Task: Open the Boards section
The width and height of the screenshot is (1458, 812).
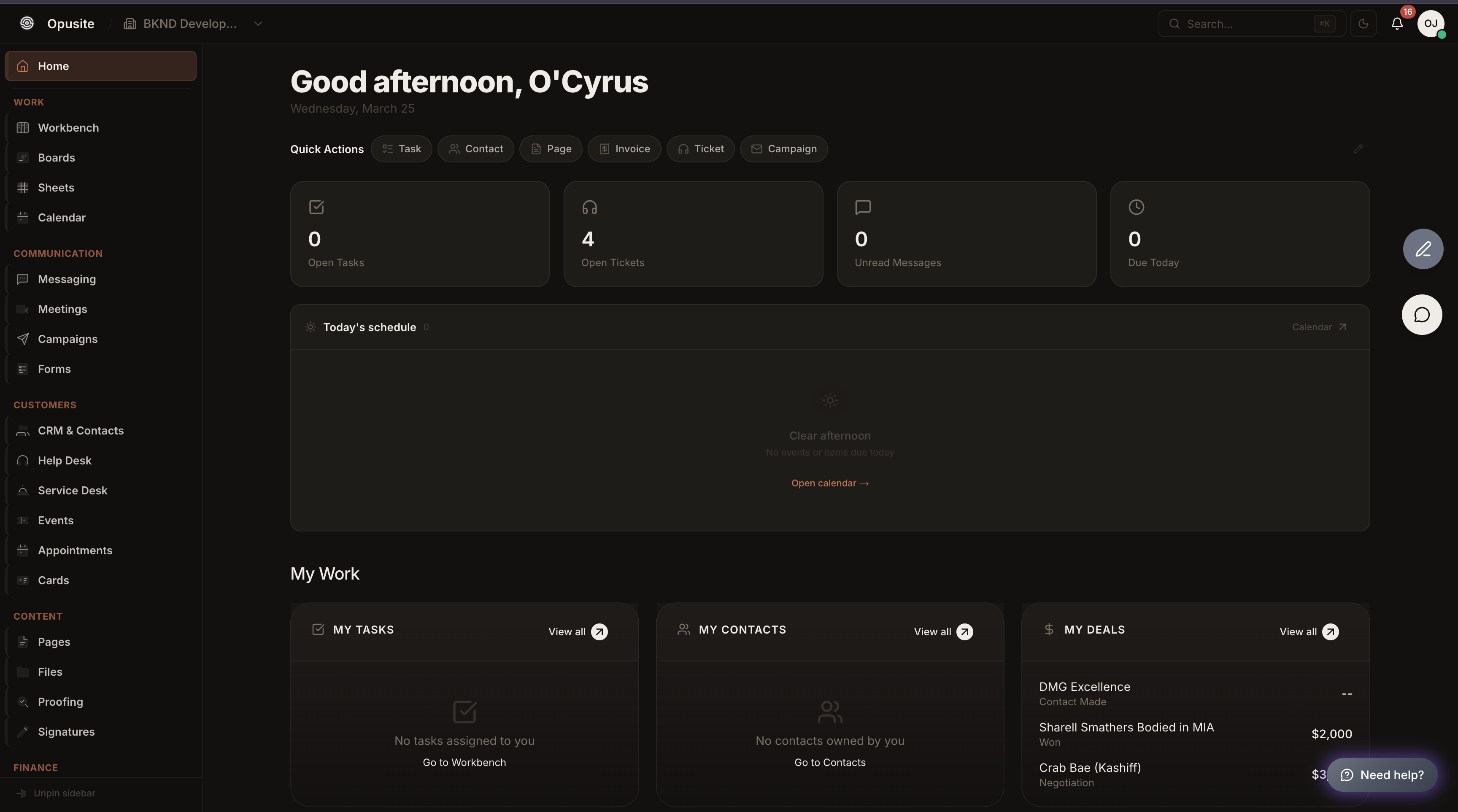Action: pos(57,157)
